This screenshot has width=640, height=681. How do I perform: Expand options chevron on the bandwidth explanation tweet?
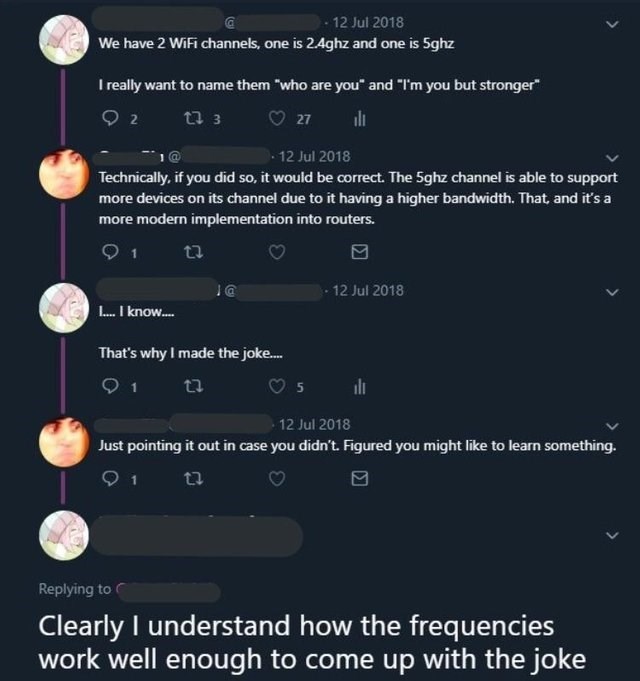click(x=613, y=158)
